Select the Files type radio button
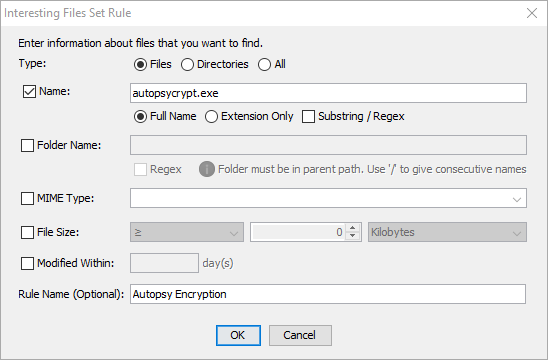The width and height of the screenshot is (548, 360). (x=140, y=65)
